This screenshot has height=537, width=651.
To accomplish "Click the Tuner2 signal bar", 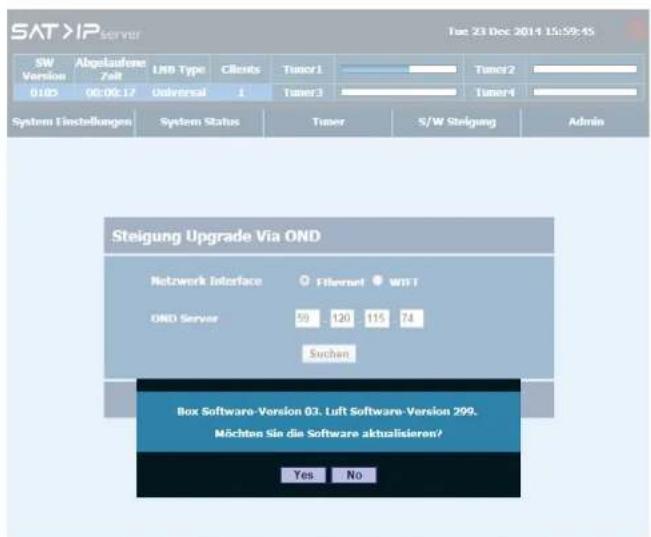I will 585,69.
